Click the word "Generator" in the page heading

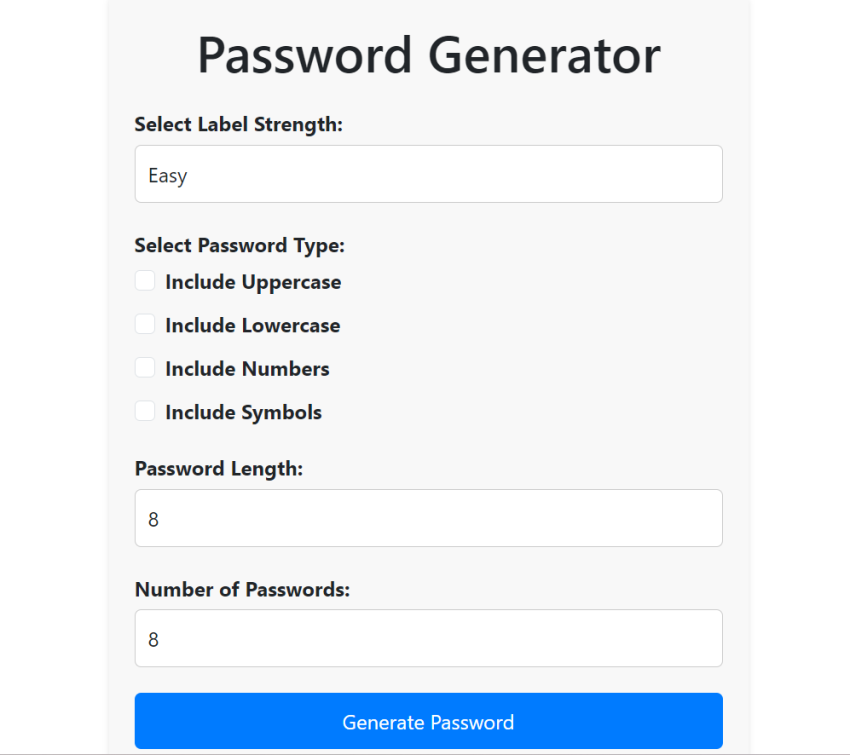click(544, 56)
